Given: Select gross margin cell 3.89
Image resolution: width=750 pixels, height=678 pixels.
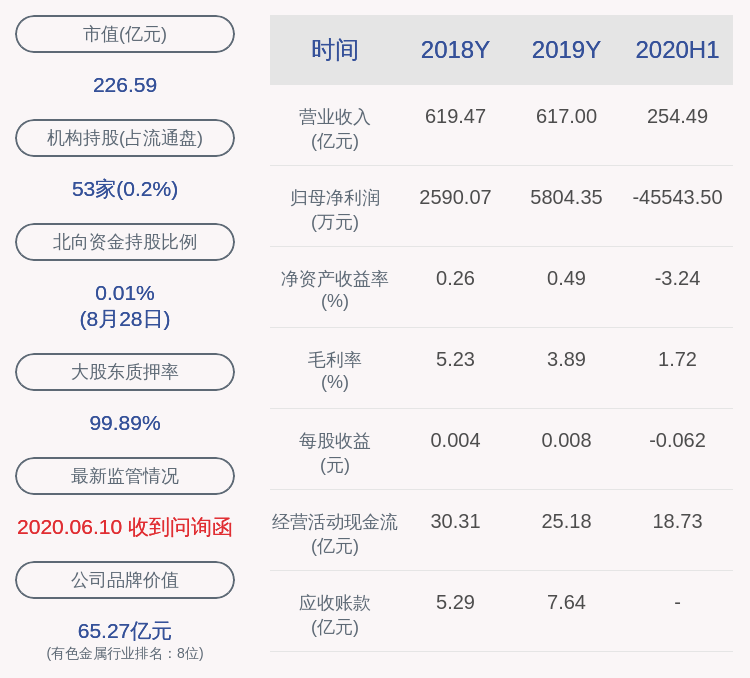Looking at the screenshot, I should [x=566, y=359].
